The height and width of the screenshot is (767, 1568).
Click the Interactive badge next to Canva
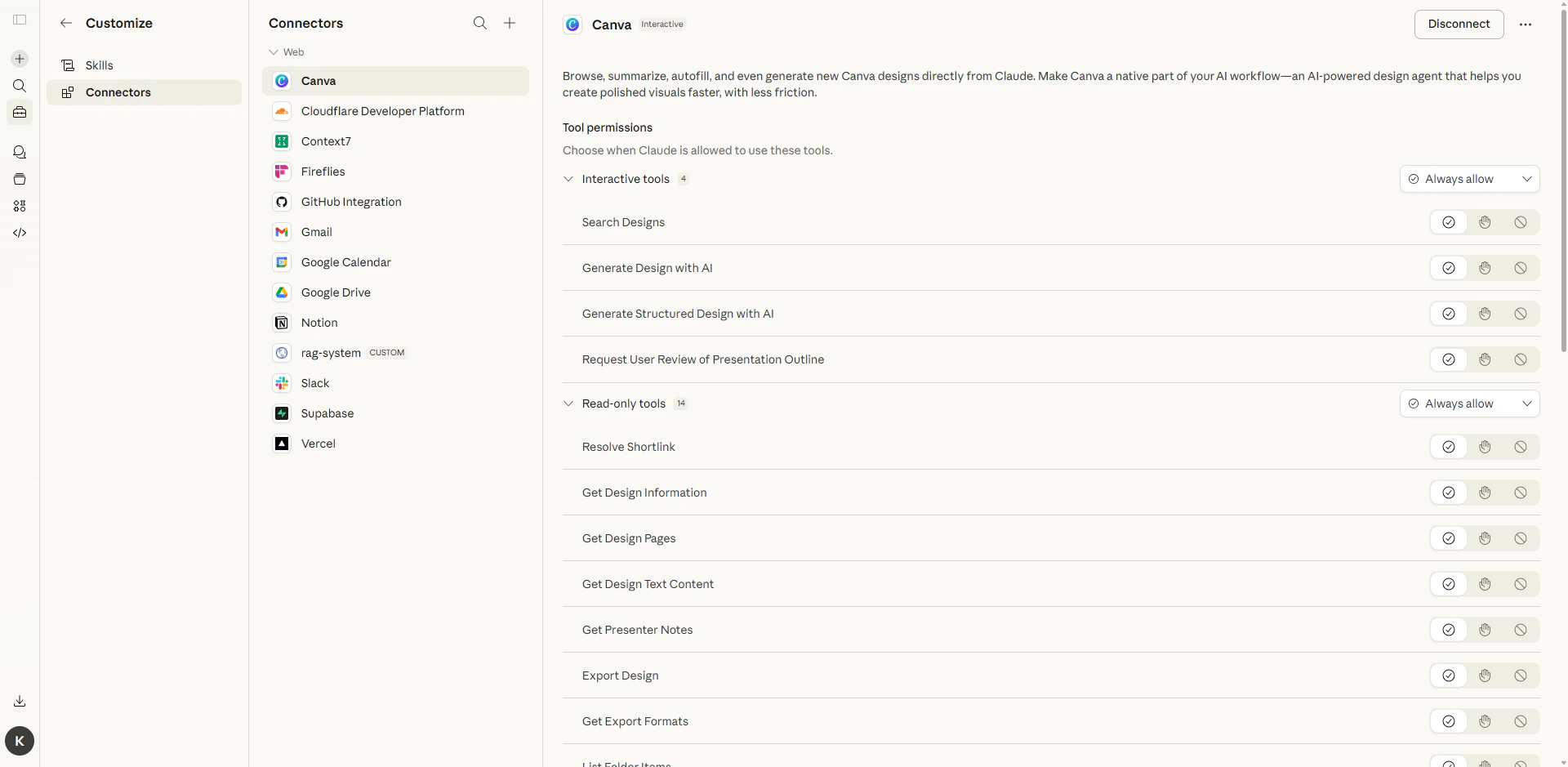662,25
